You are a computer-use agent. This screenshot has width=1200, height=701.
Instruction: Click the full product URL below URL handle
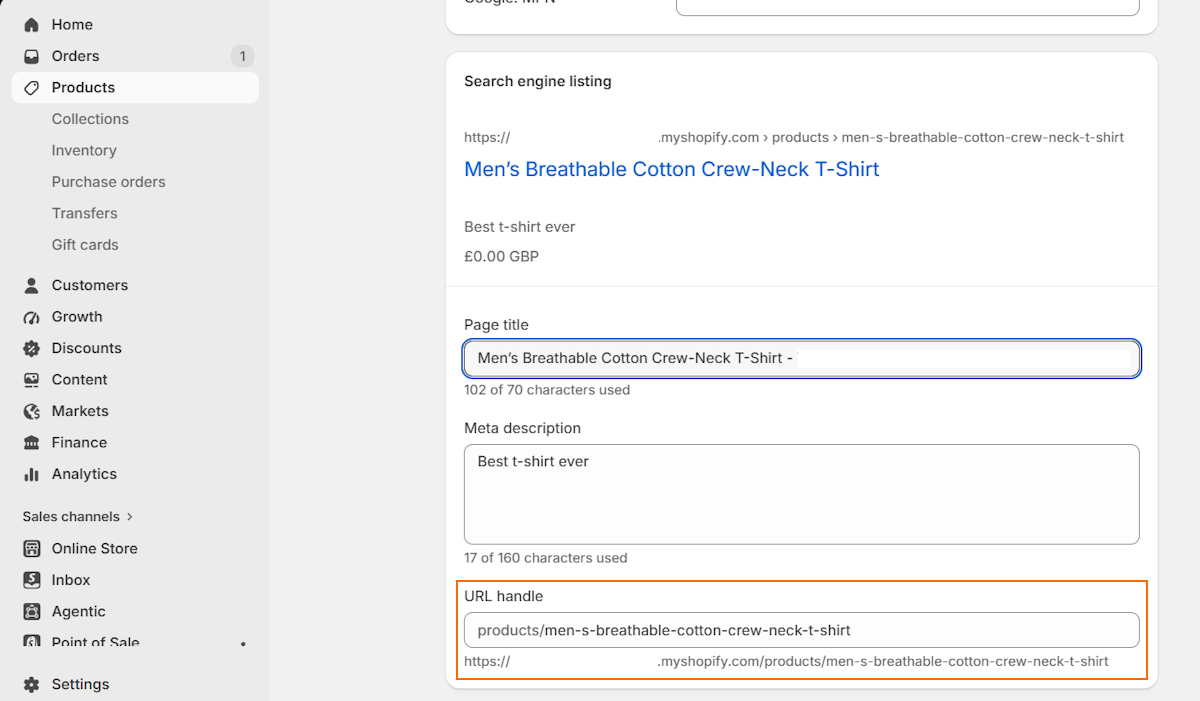786,661
